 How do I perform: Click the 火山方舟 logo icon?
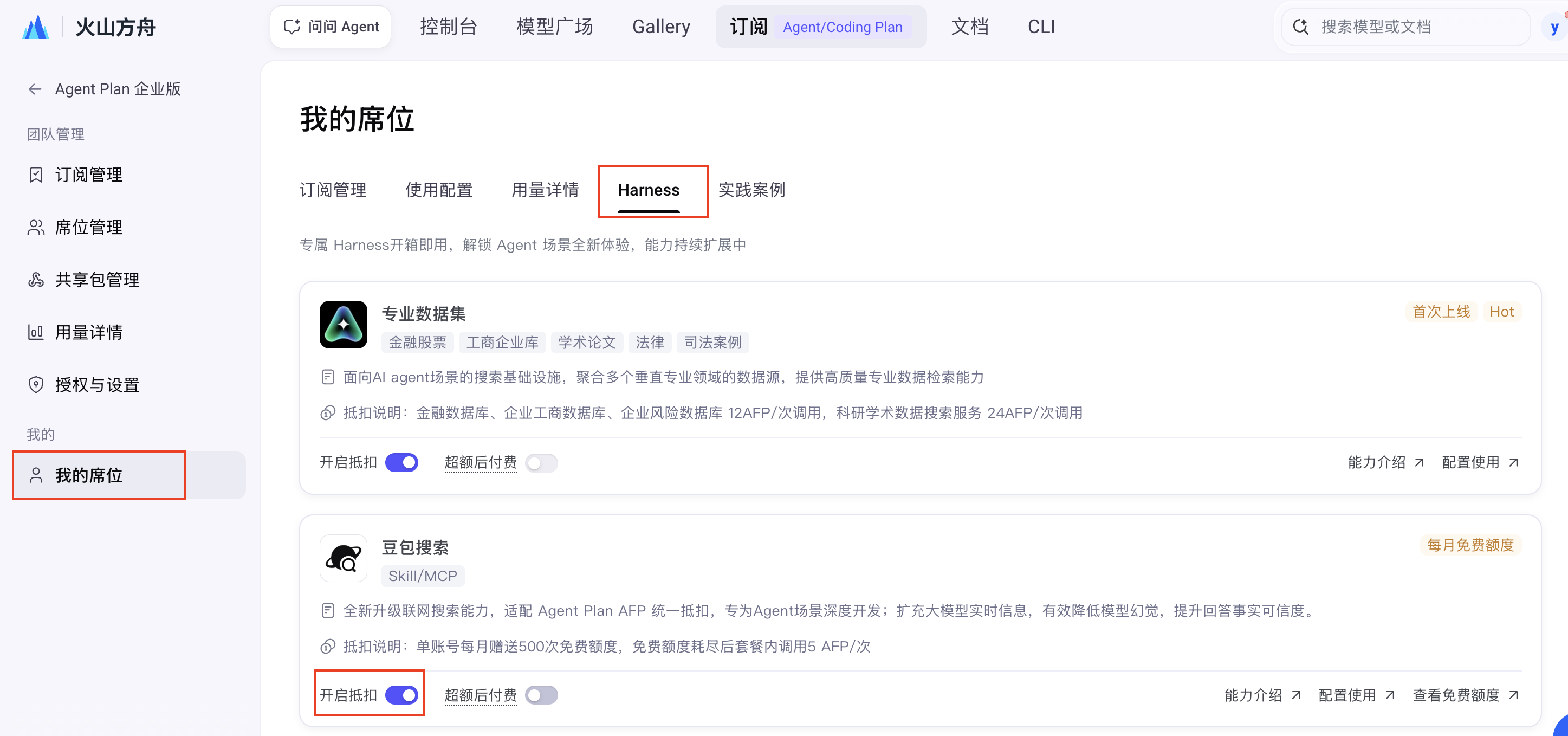point(35,27)
